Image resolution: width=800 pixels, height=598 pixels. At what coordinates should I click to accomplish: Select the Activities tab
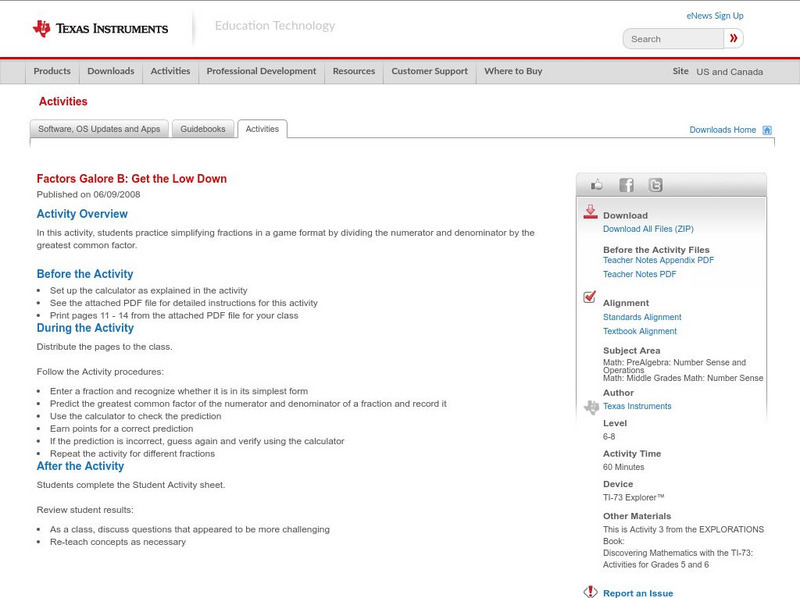click(262, 129)
